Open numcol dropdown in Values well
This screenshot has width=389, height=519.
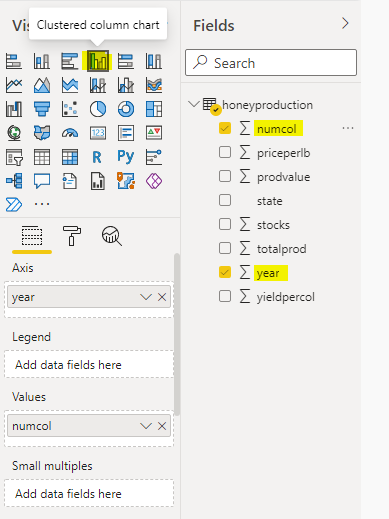pos(146,426)
